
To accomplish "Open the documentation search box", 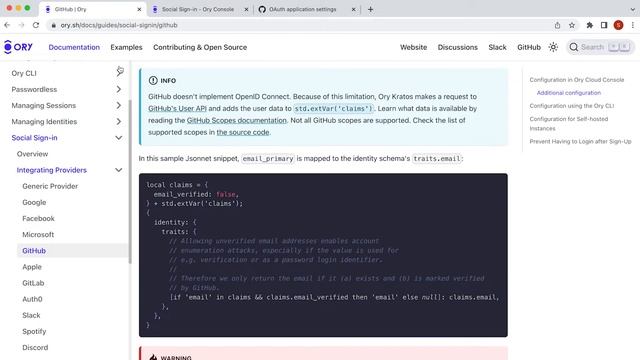I will (600, 47).
